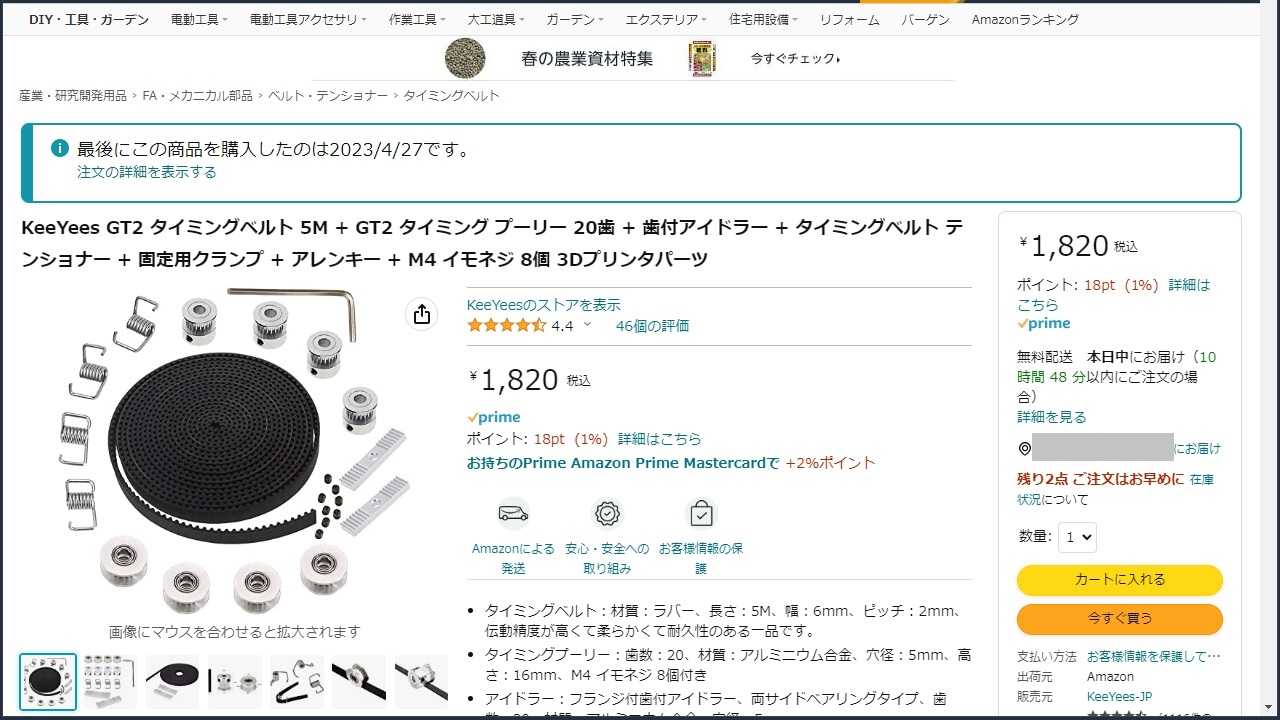The image size is (1280, 720).
Task: Click the Prime logo under the price
Action: click(494, 417)
